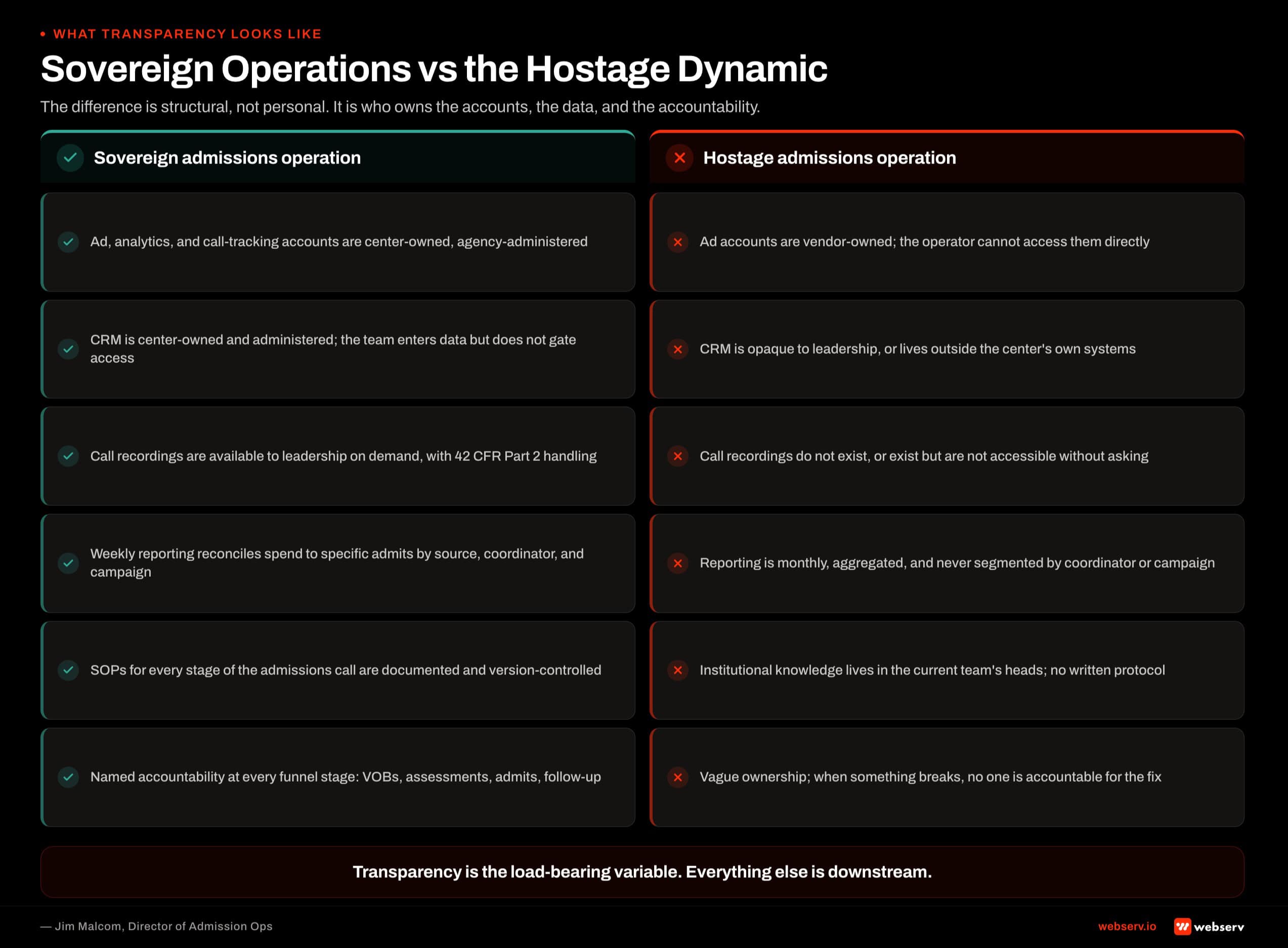This screenshot has height=948, width=1288.
Task: Click text 'Ad accounts are vendor-owned'
Action: [x=924, y=242]
